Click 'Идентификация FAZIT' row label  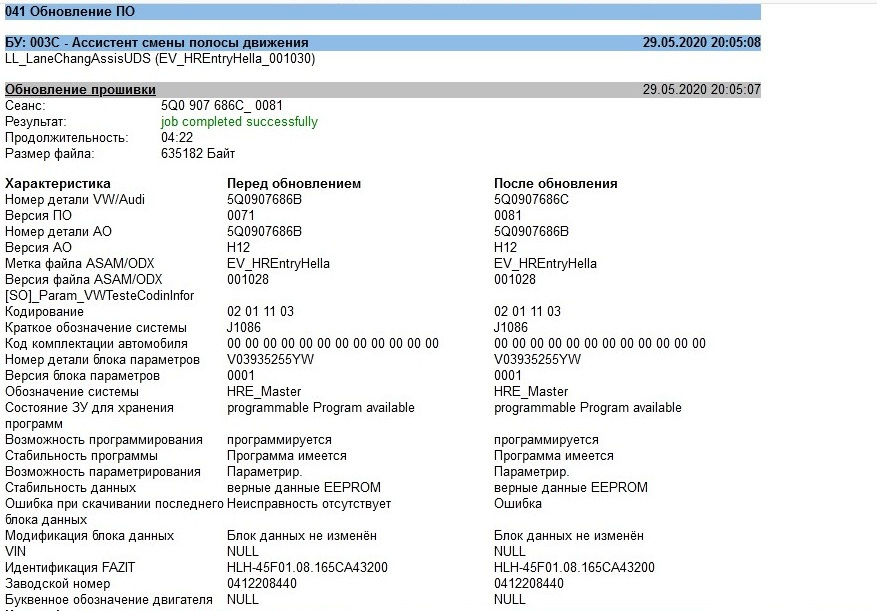coord(70,568)
